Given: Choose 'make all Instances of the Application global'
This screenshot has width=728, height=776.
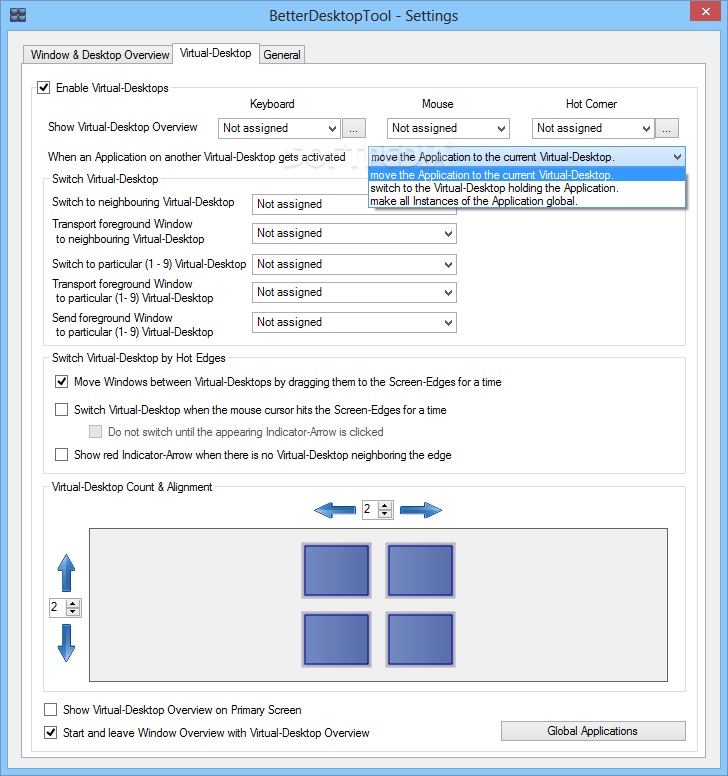Looking at the screenshot, I should [x=527, y=201].
